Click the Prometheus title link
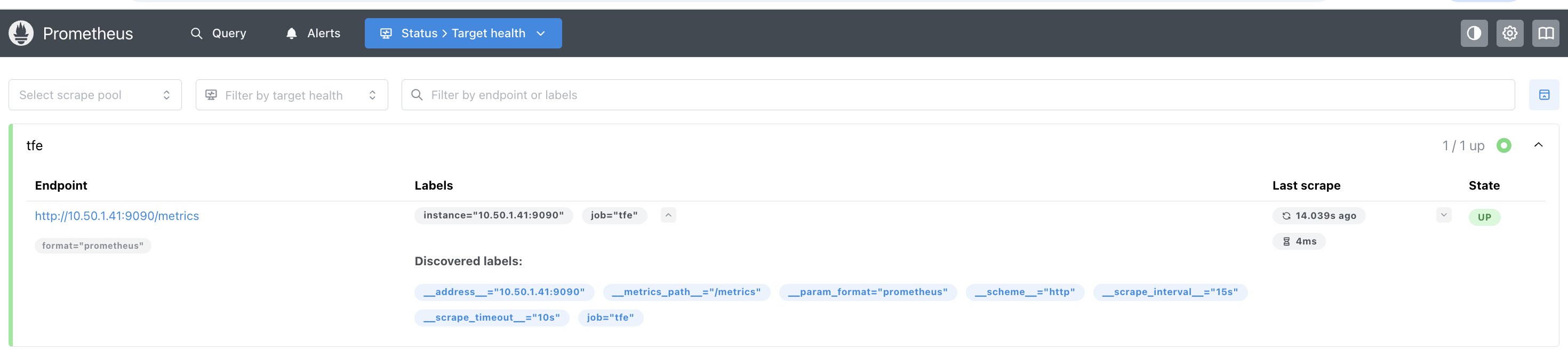This screenshot has height=359, width=1568. [x=87, y=34]
